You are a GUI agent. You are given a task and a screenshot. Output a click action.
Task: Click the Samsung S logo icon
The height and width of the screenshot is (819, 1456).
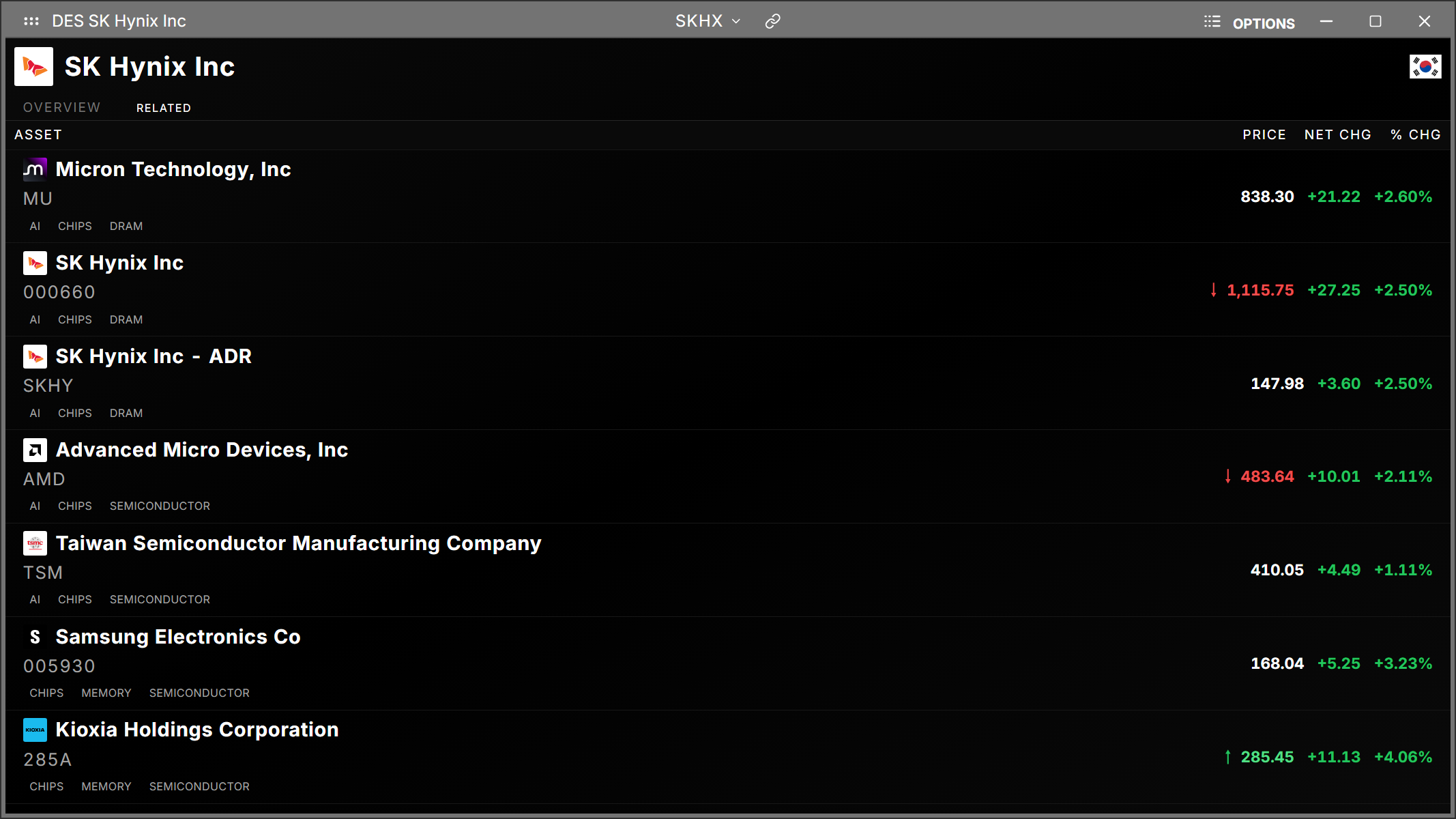35,637
